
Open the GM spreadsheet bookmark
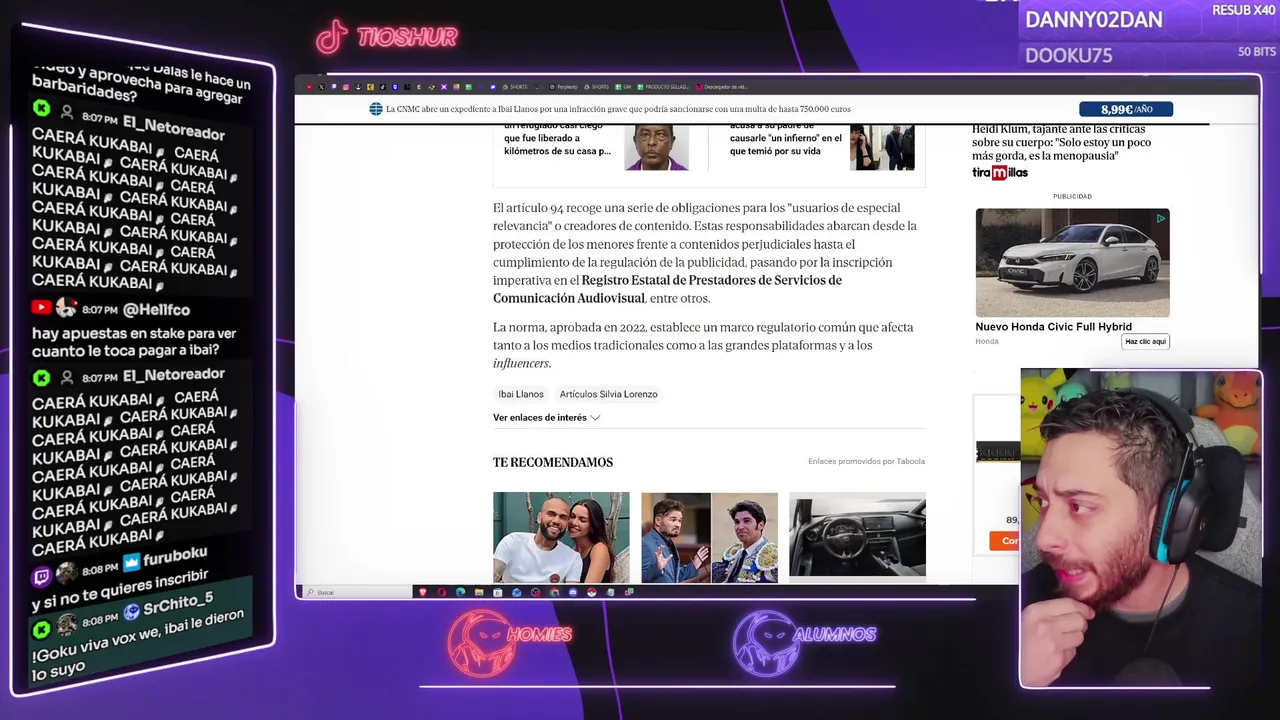pyautogui.click(x=623, y=87)
